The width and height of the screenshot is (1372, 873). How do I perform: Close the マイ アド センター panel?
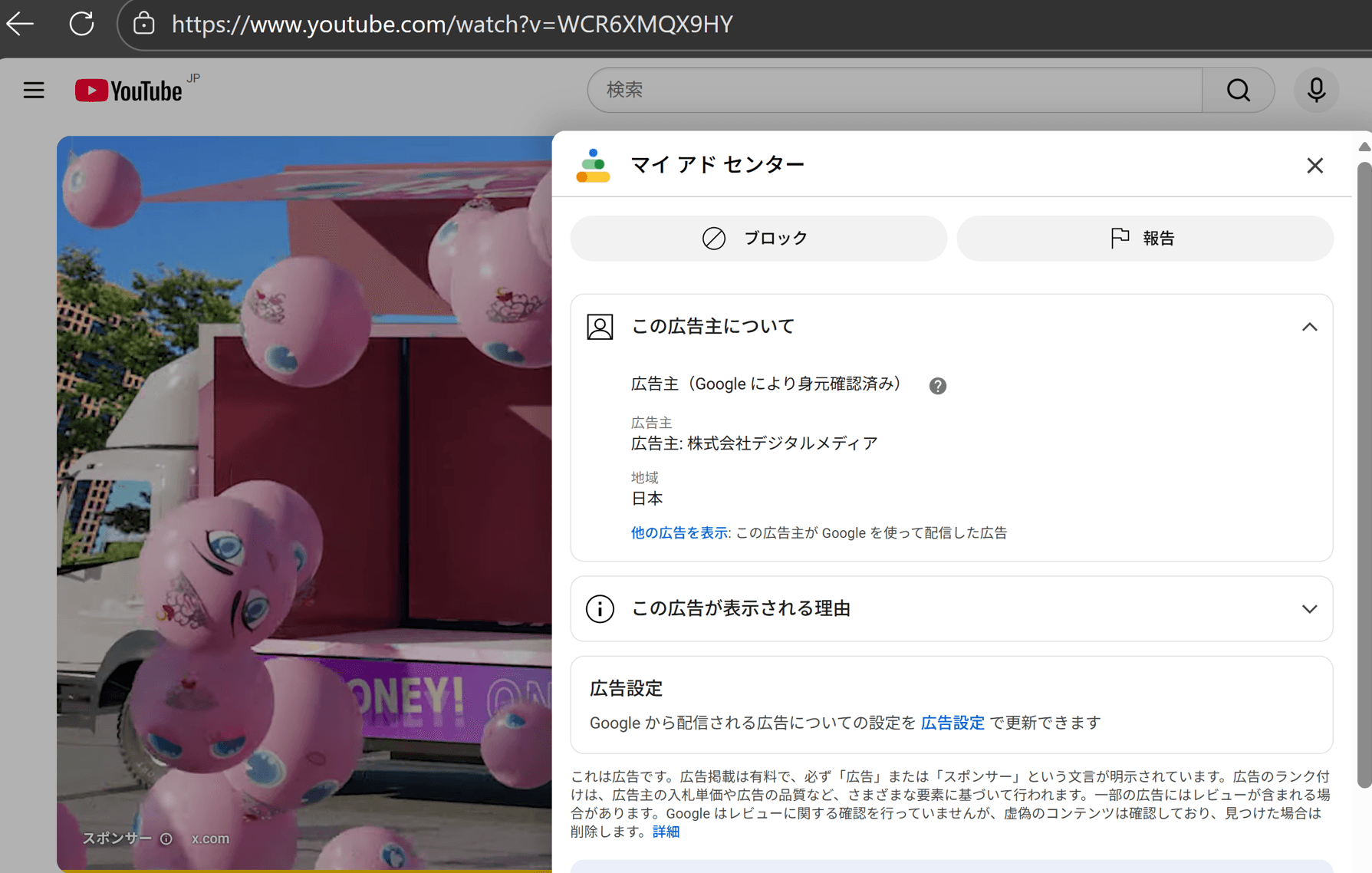coord(1314,165)
